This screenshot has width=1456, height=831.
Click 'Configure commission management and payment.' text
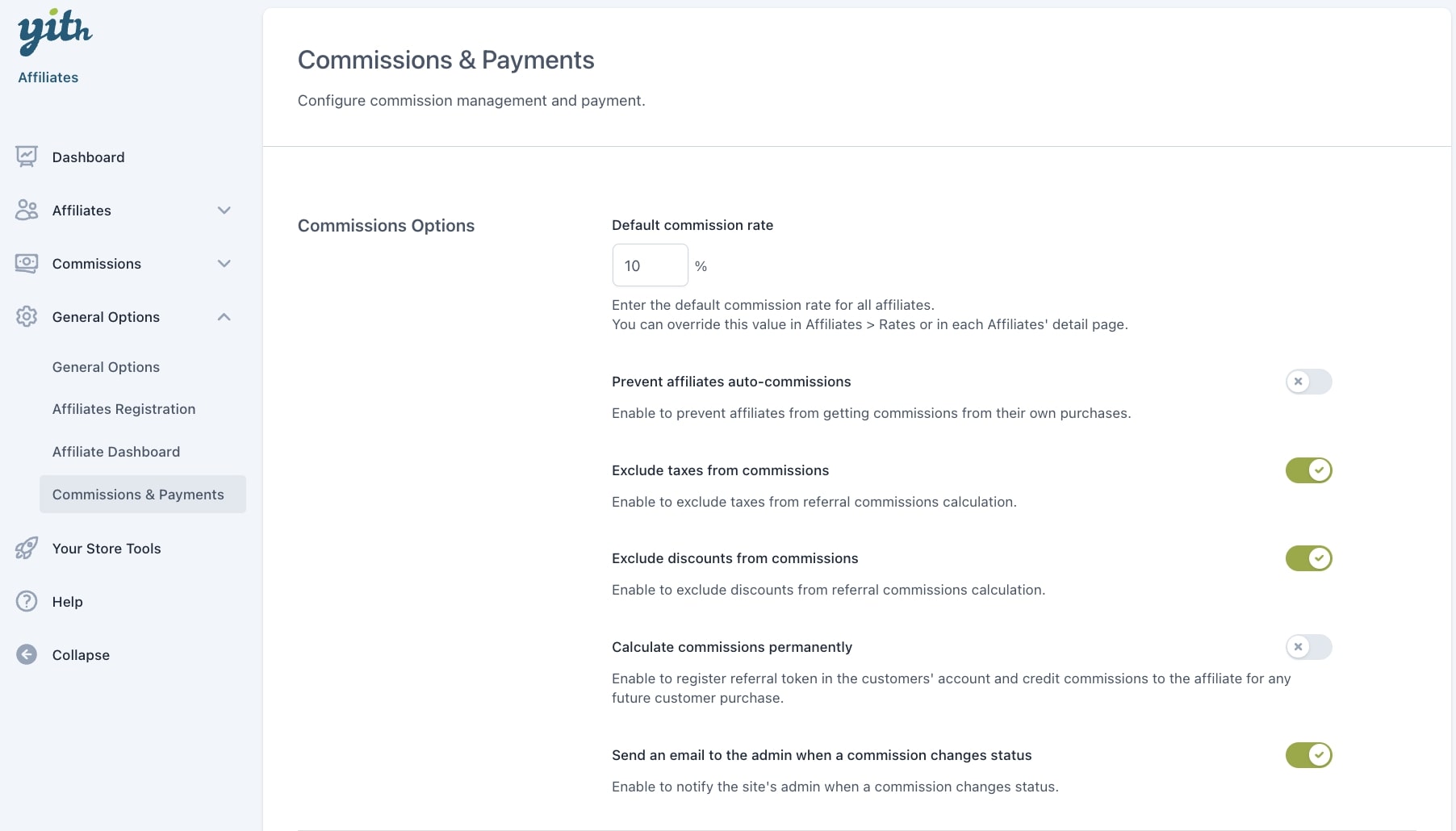click(x=471, y=101)
